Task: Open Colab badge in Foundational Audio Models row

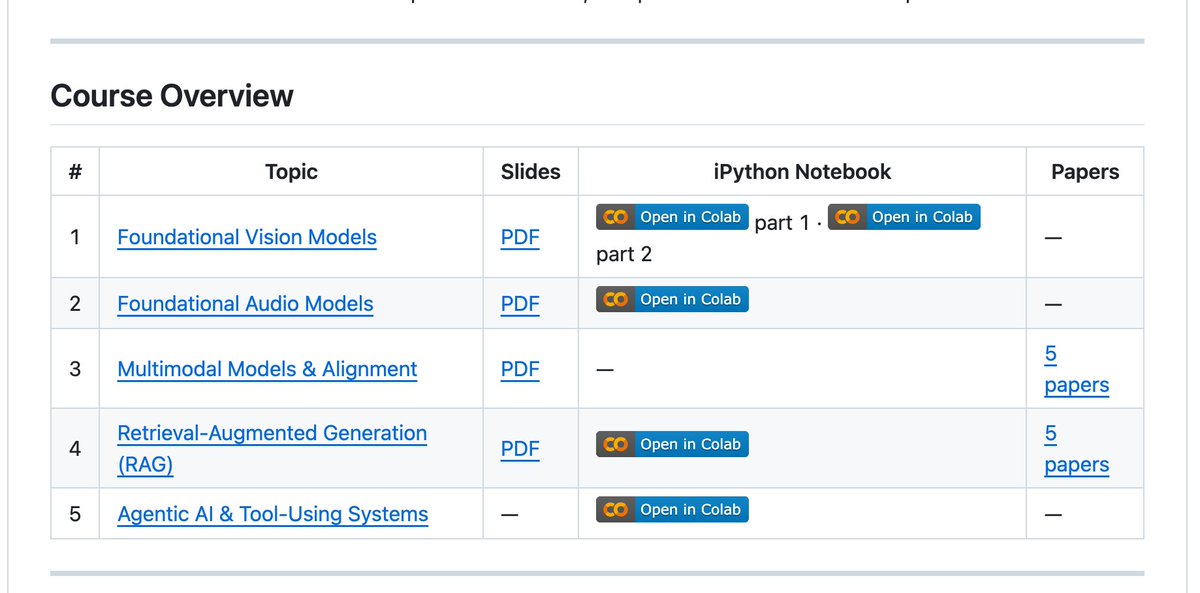Action: [672, 299]
